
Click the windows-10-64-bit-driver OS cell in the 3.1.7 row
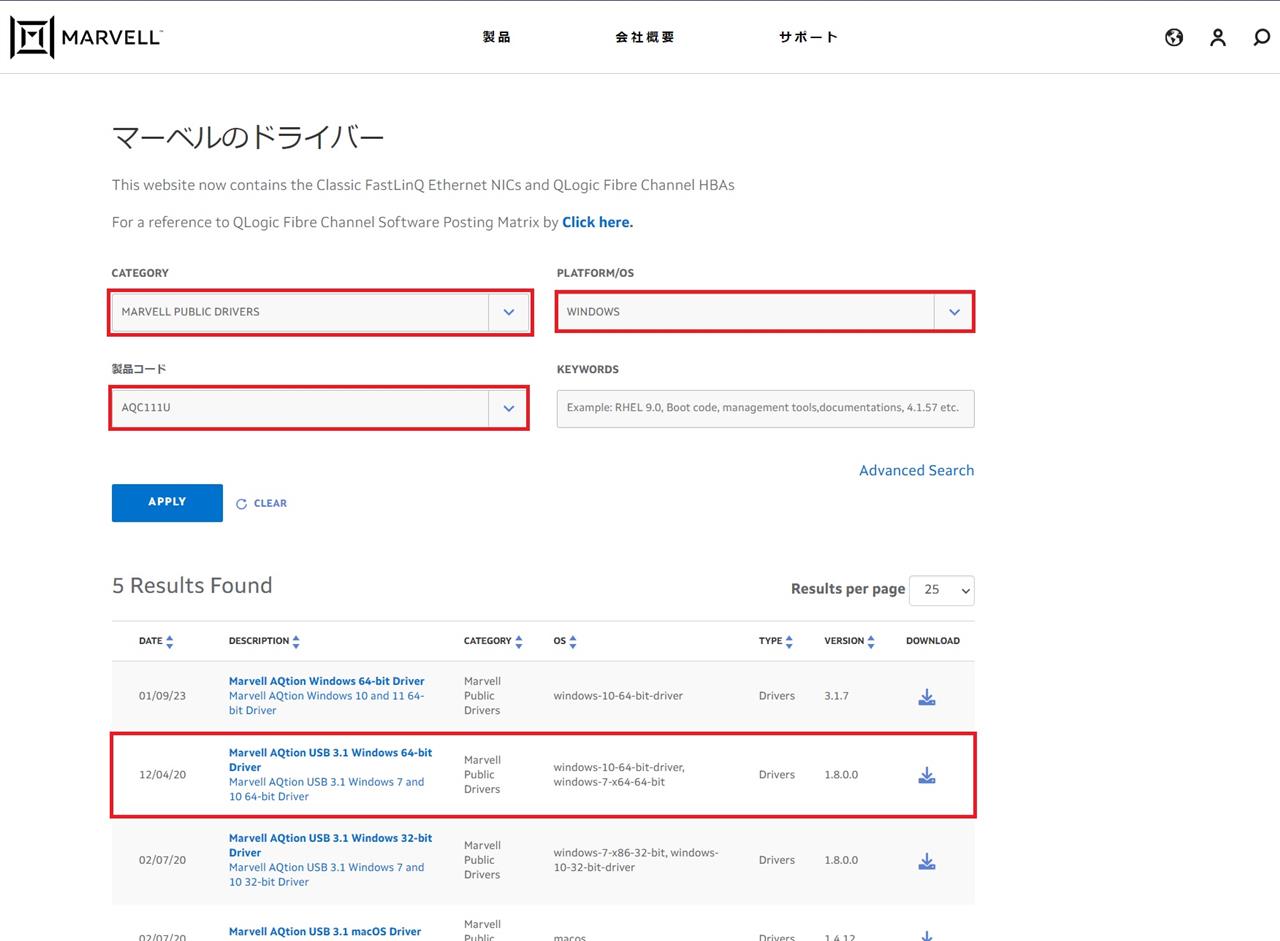point(618,696)
